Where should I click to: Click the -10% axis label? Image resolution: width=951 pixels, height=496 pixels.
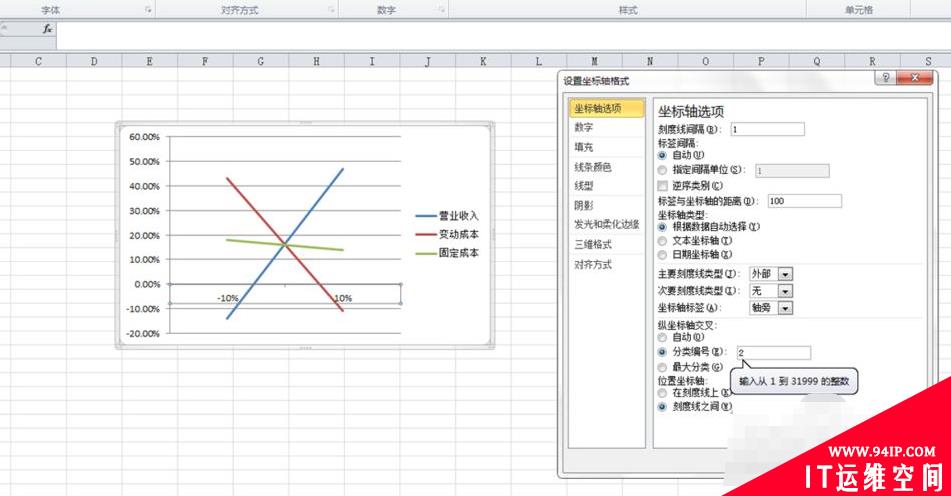click(227, 298)
